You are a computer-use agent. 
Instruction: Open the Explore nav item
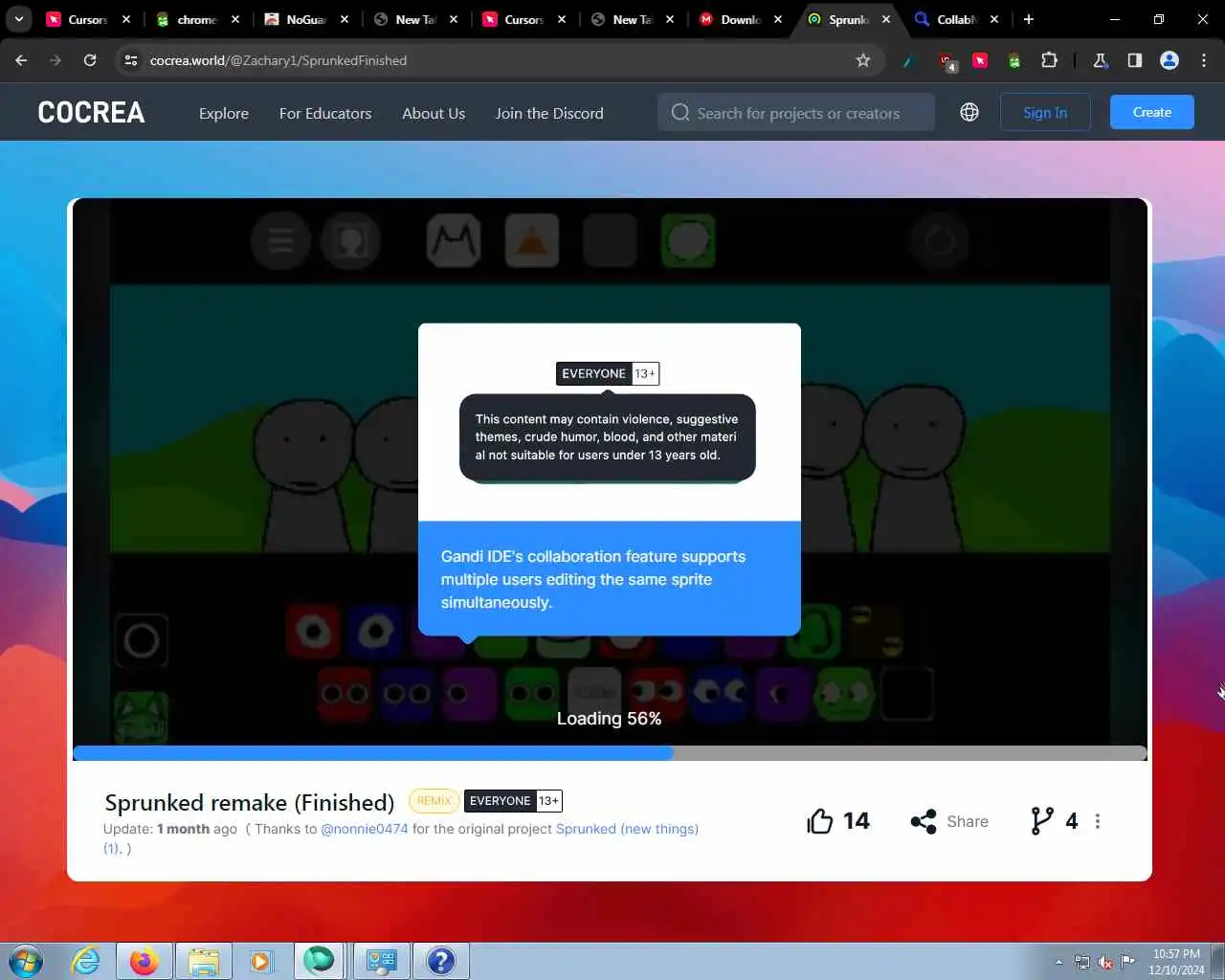tap(224, 113)
